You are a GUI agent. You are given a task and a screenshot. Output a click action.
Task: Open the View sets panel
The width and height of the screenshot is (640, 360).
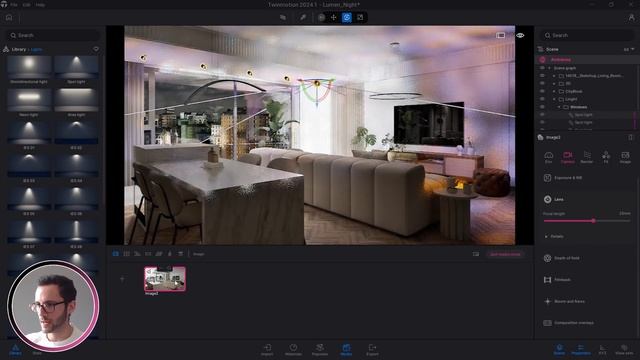(624, 349)
